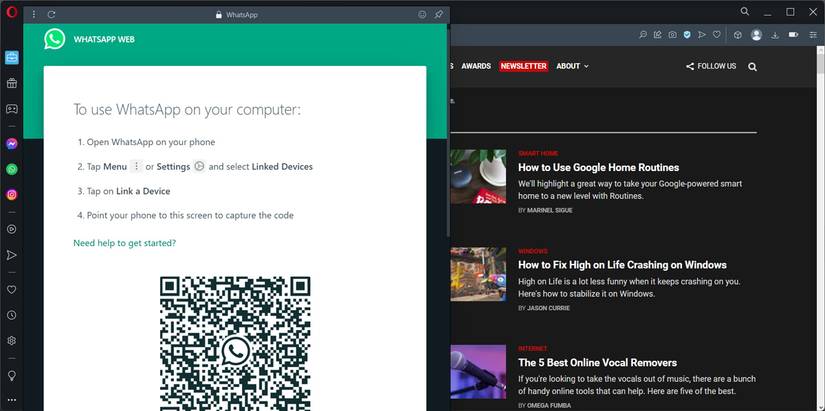Image resolution: width=825 pixels, height=411 pixels.
Task: Open the game controller sidebar icon
Action: (12, 109)
